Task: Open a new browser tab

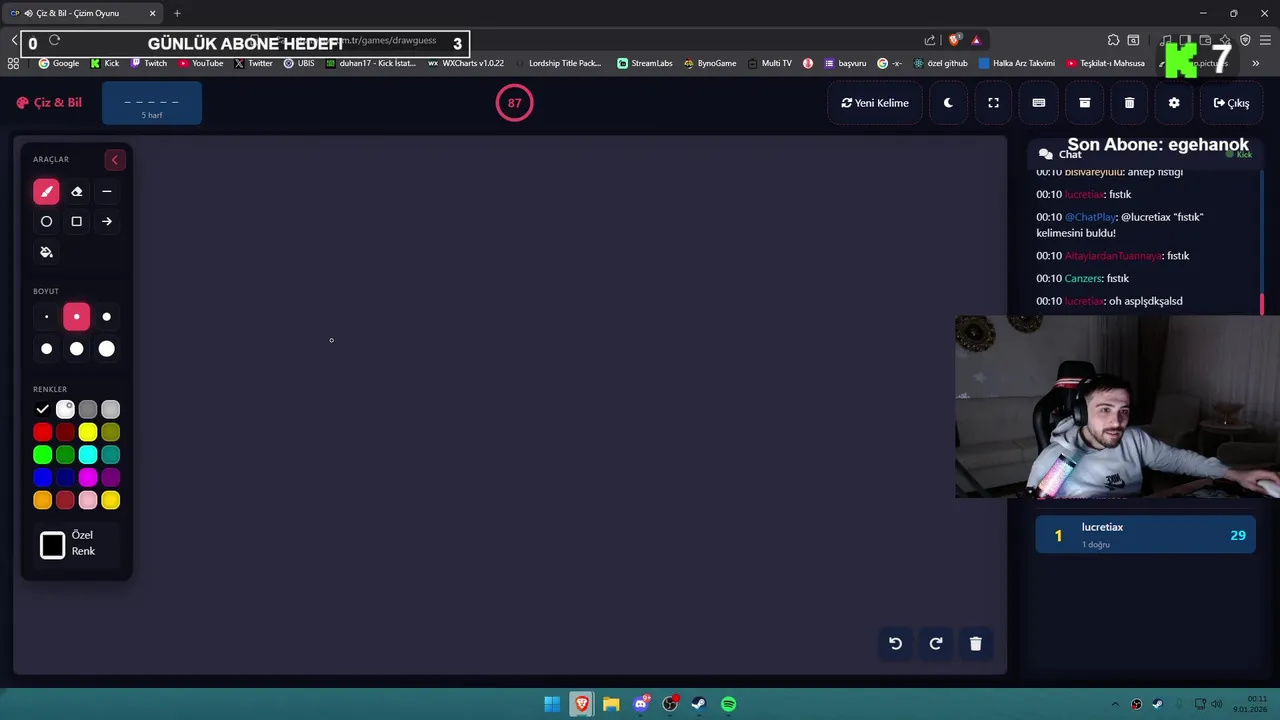Action: (177, 13)
